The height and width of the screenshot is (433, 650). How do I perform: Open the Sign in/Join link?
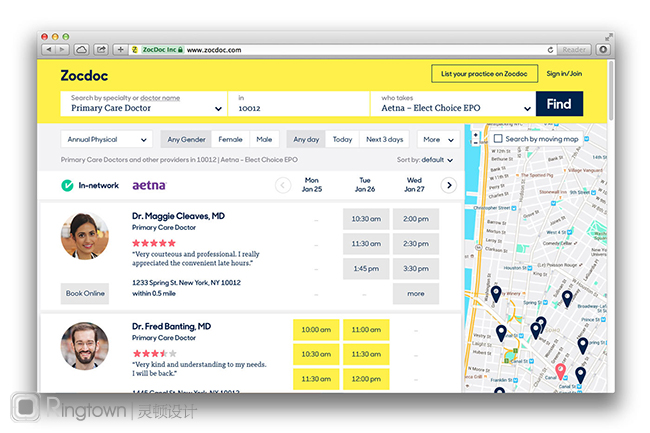coord(564,74)
